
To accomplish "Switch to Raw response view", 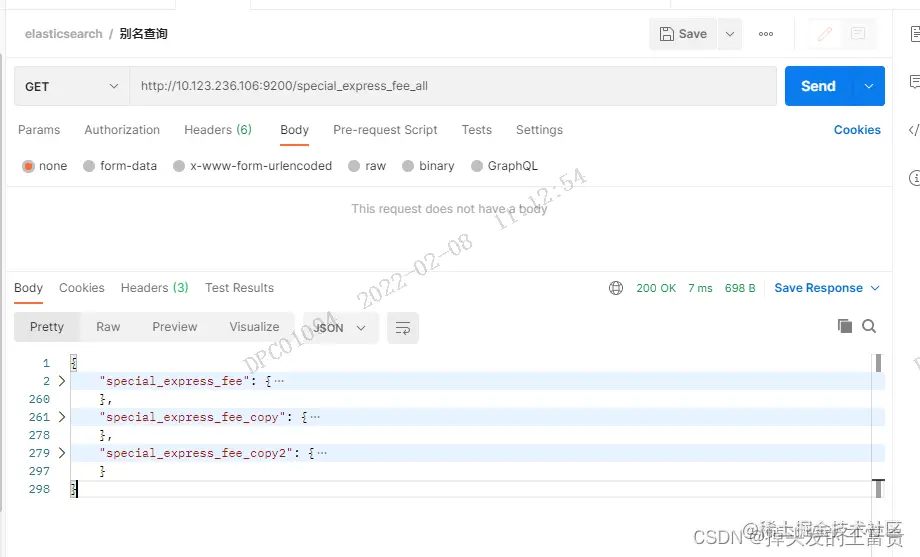I will point(108,327).
